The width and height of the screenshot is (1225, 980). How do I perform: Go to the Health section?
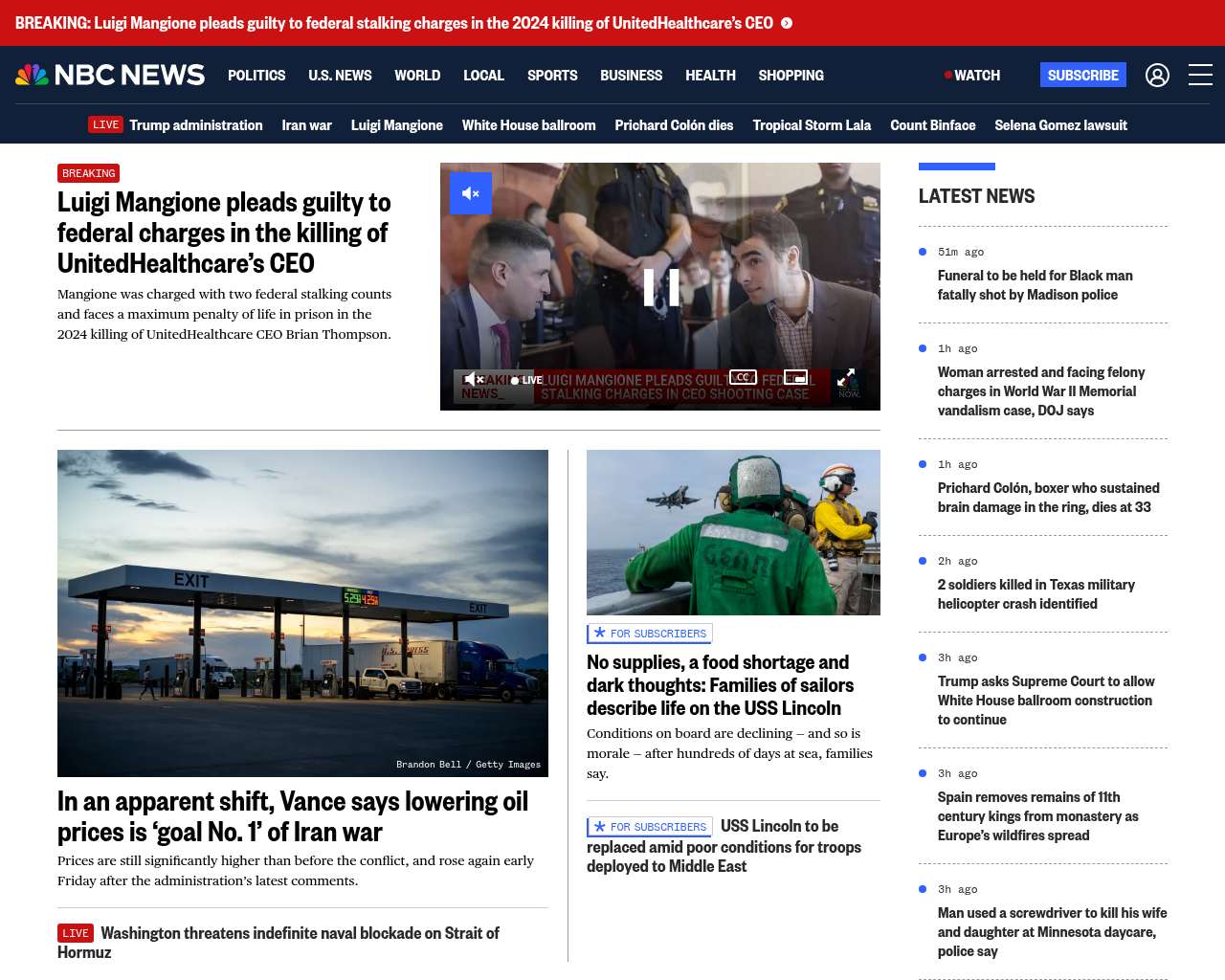710,75
